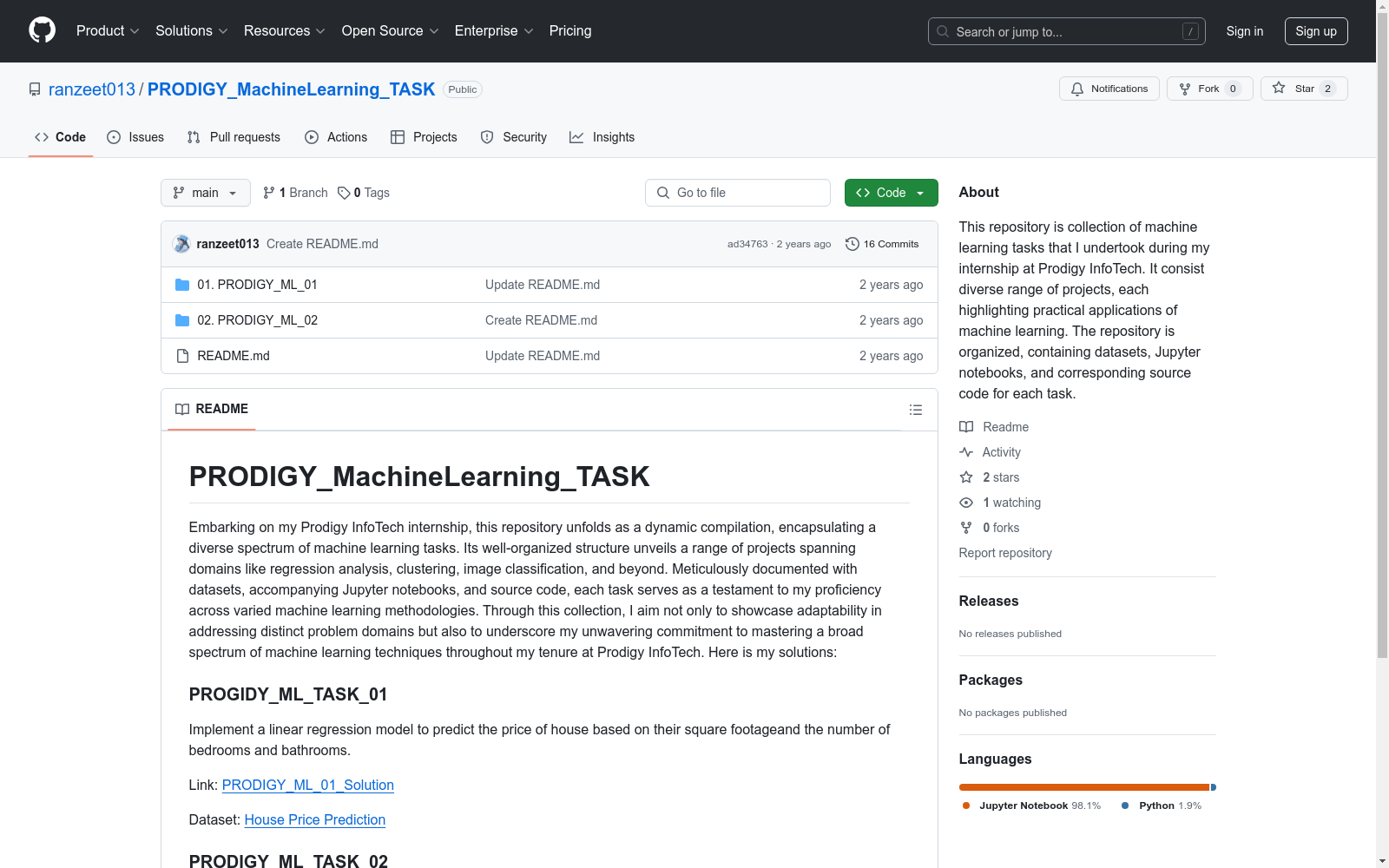
Task: Open the 02. PRODIGY_ML_02 folder
Action: (257, 320)
